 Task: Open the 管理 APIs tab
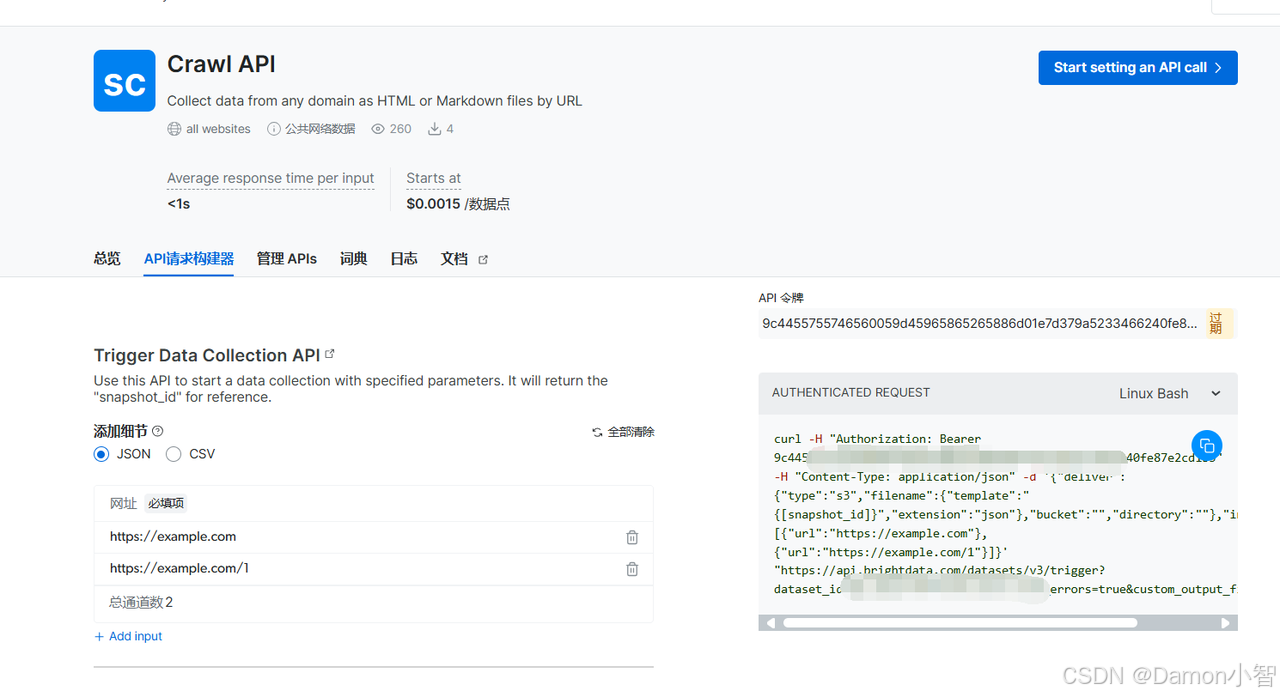tap(287, 258)
